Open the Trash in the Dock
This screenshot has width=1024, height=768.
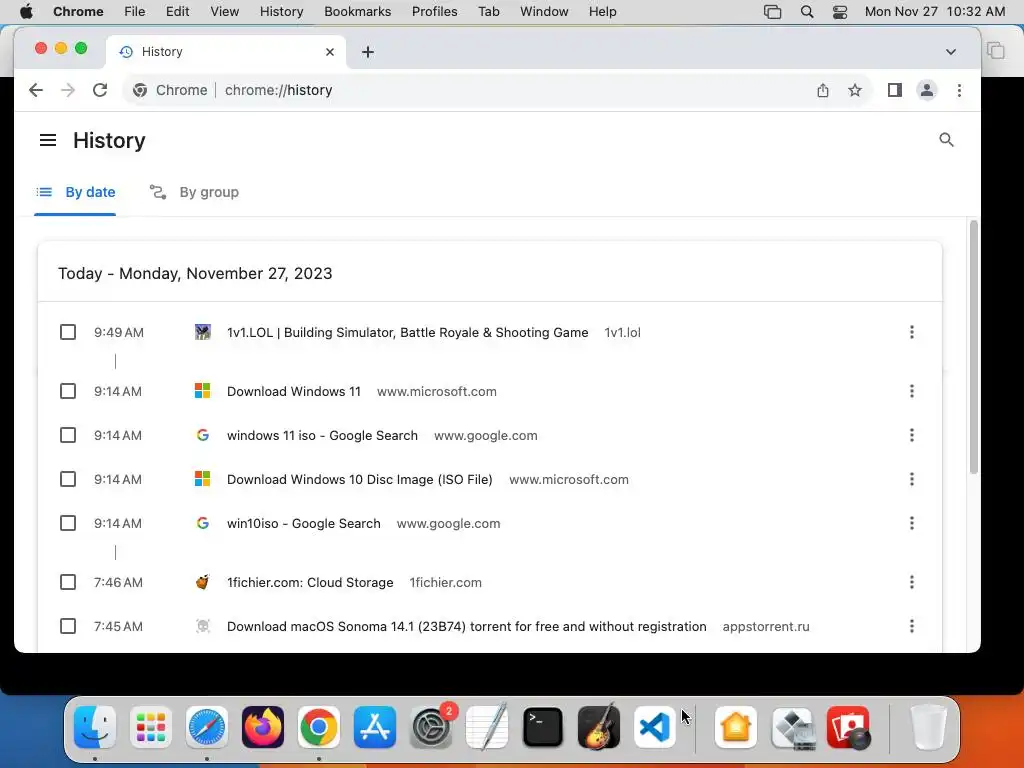click(x=929, y=727)
